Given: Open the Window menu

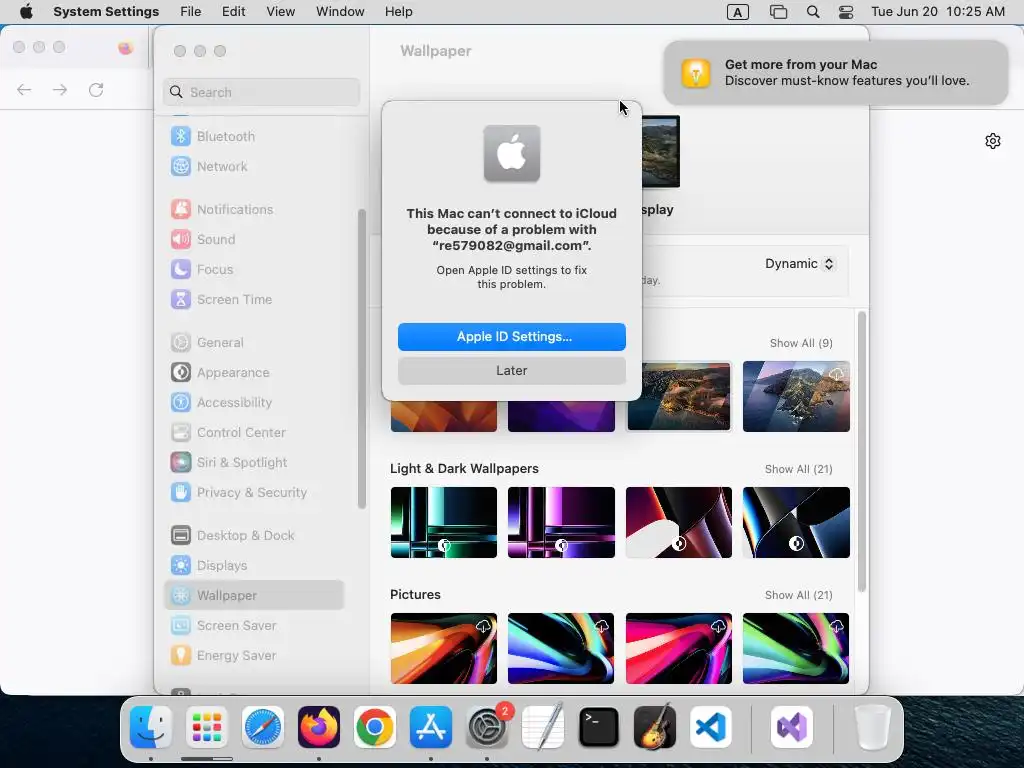Looking at the screenshot, I should pyautogui.click(x=340, y=12).
